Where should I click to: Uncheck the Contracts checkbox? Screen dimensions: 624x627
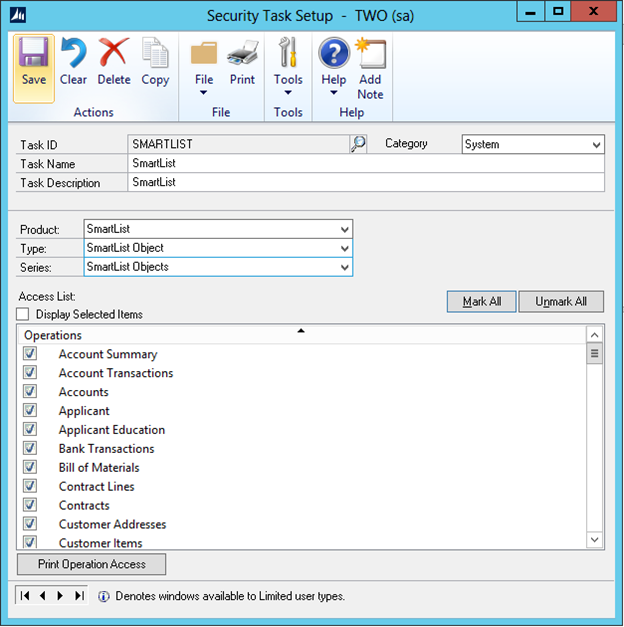[30, 505]
